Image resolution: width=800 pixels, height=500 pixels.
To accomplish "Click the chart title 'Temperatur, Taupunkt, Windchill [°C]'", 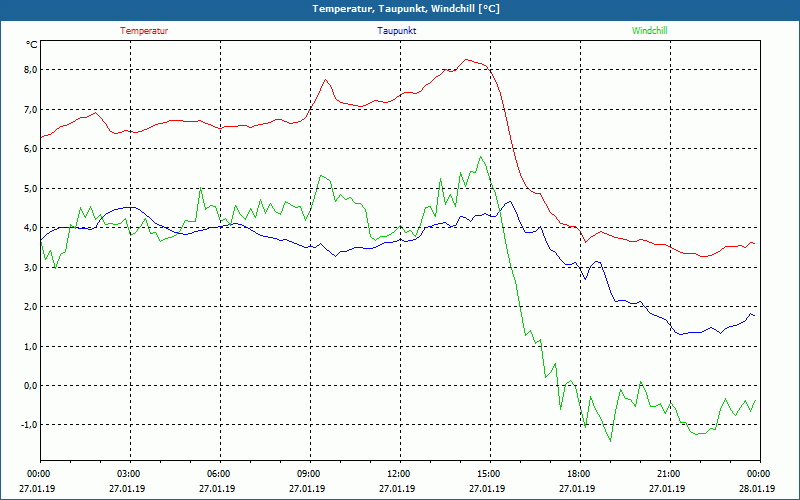I will point(406,9).
